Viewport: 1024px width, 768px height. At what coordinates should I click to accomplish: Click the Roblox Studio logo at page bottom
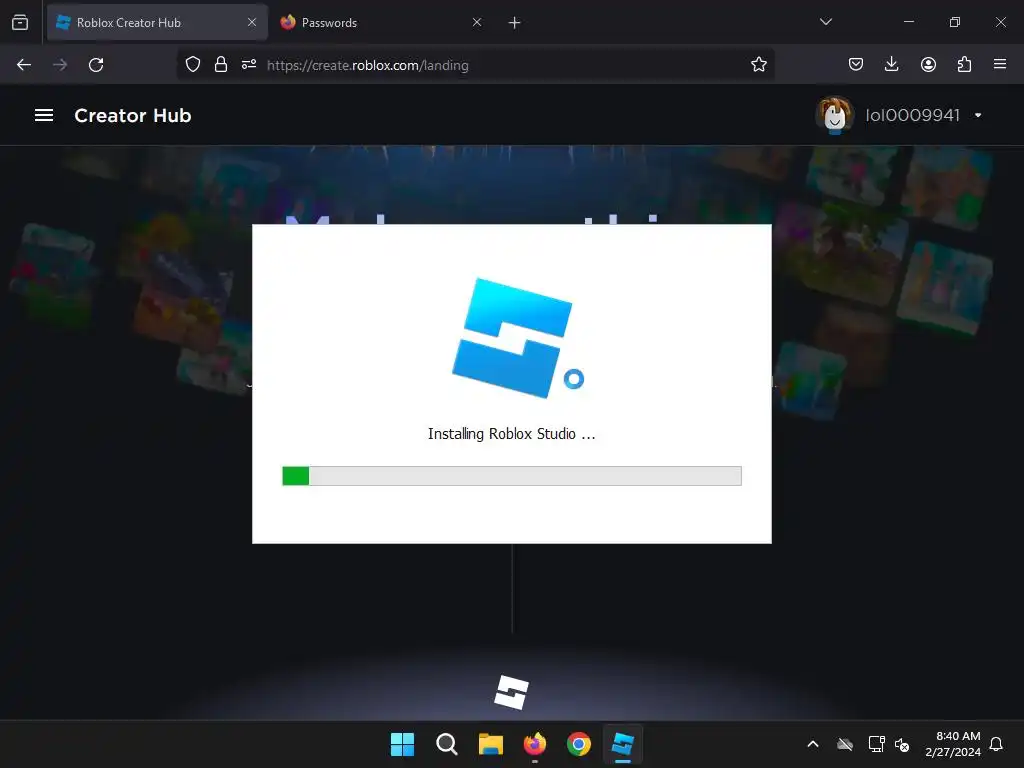(511, 692)
